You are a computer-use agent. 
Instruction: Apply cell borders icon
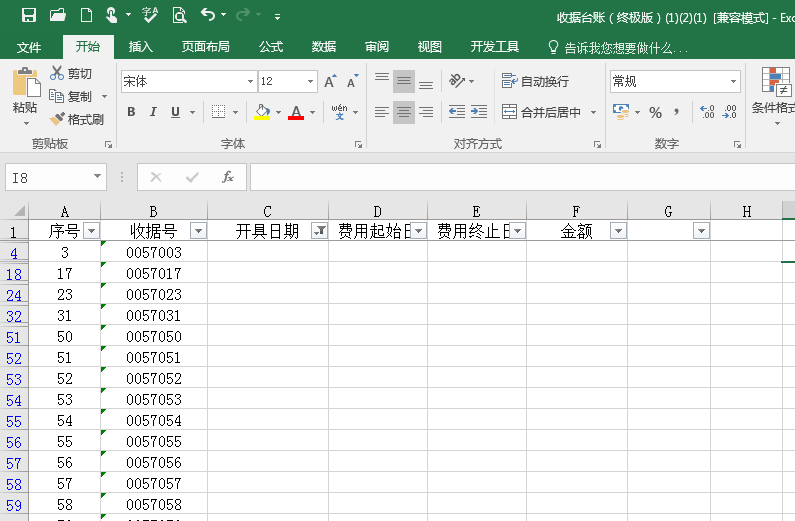tap(219, 112)
